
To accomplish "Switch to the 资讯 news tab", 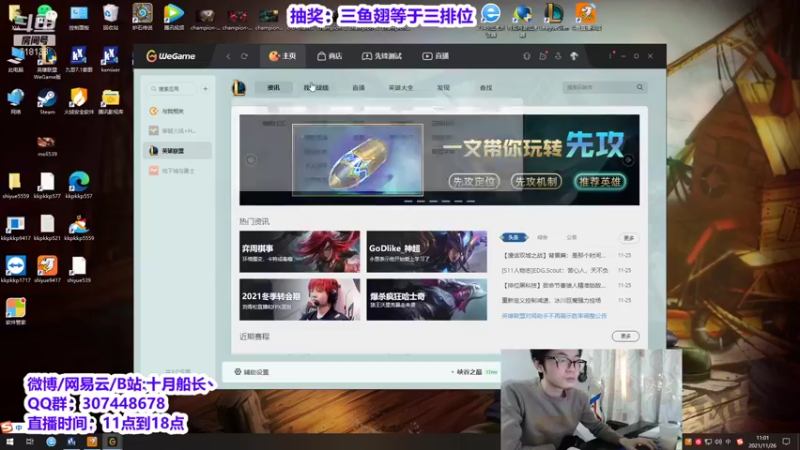I will point(273,88).
